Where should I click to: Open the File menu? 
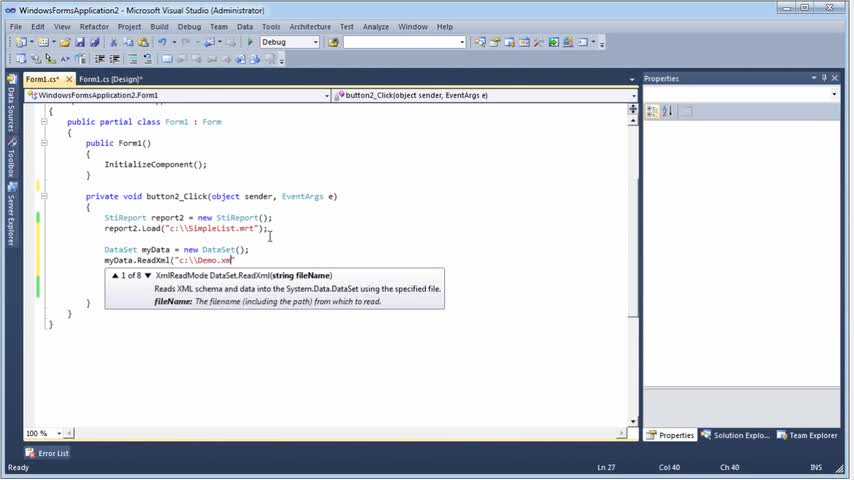16,27
